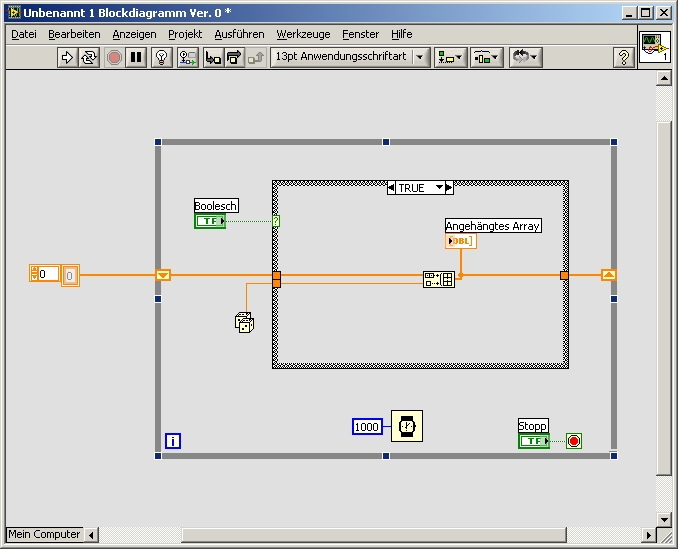The image size is (678, 549).
Task: Select the Stopp TF terminal
Action: tap(534, 441)
